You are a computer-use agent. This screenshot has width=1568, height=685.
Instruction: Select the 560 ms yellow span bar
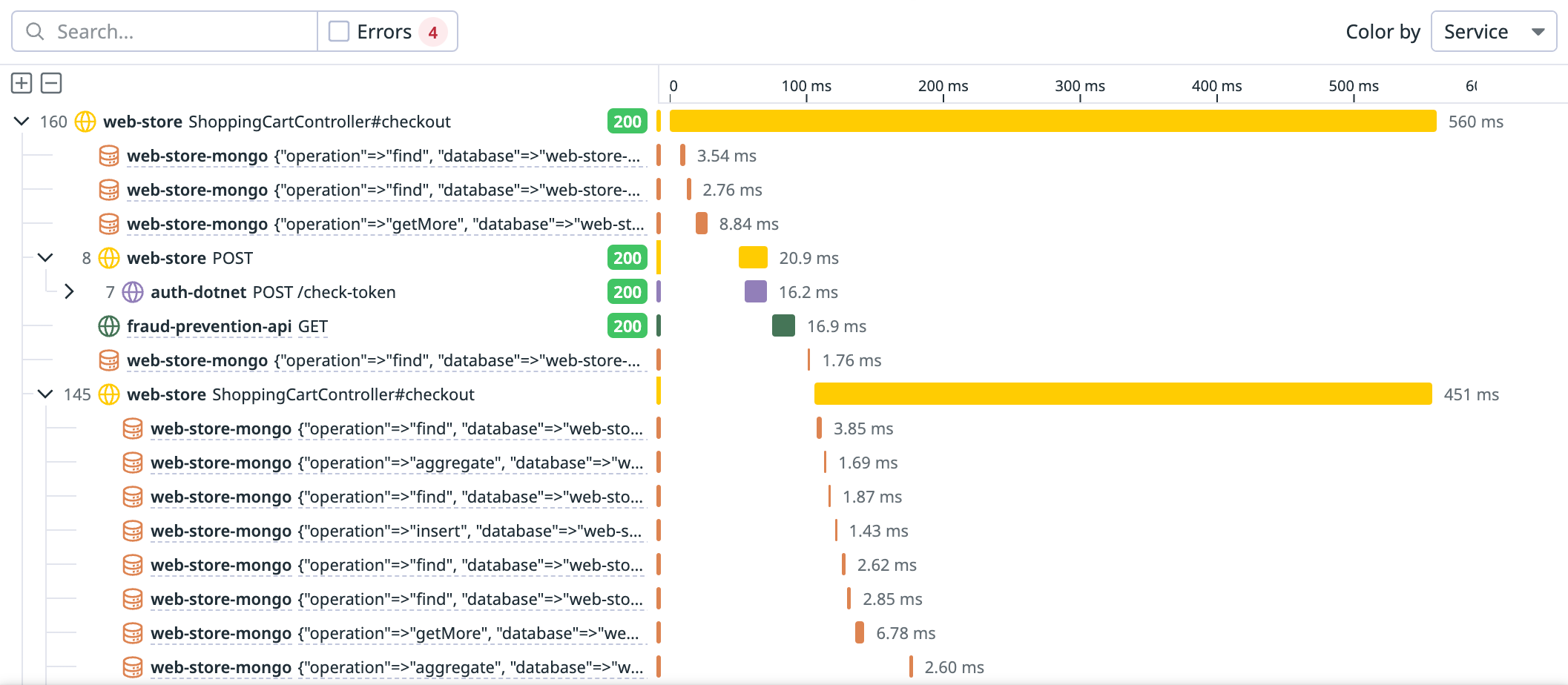[x=1053, y=122]
